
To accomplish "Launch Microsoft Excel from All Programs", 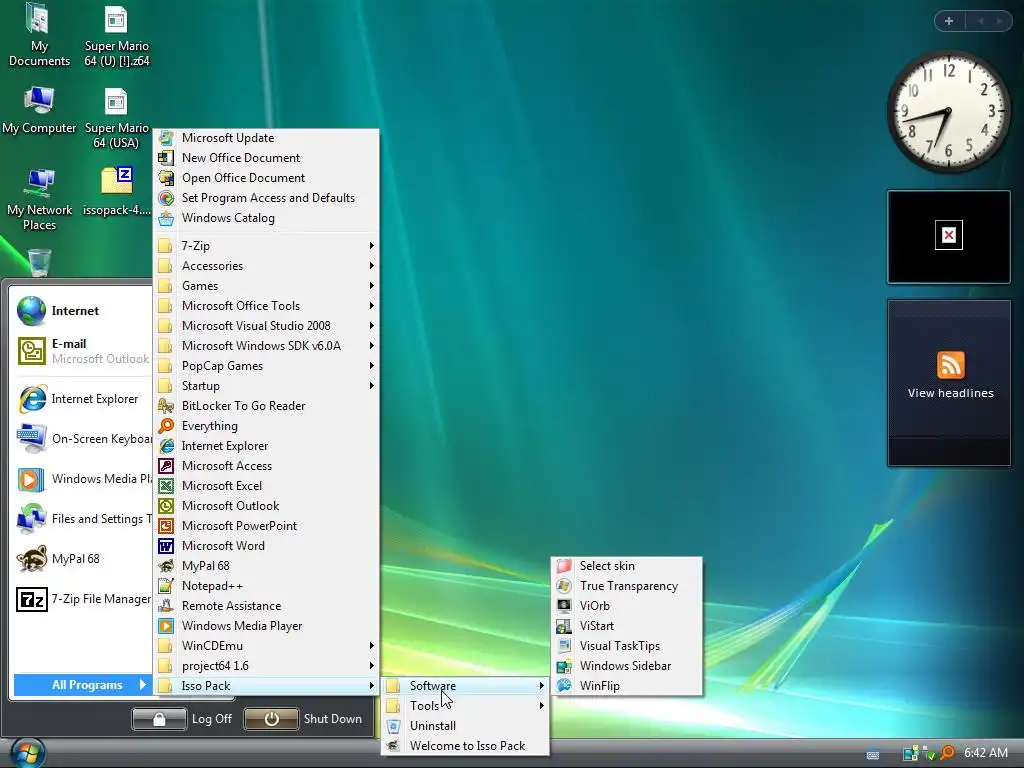I will click(x=266, y=486).
